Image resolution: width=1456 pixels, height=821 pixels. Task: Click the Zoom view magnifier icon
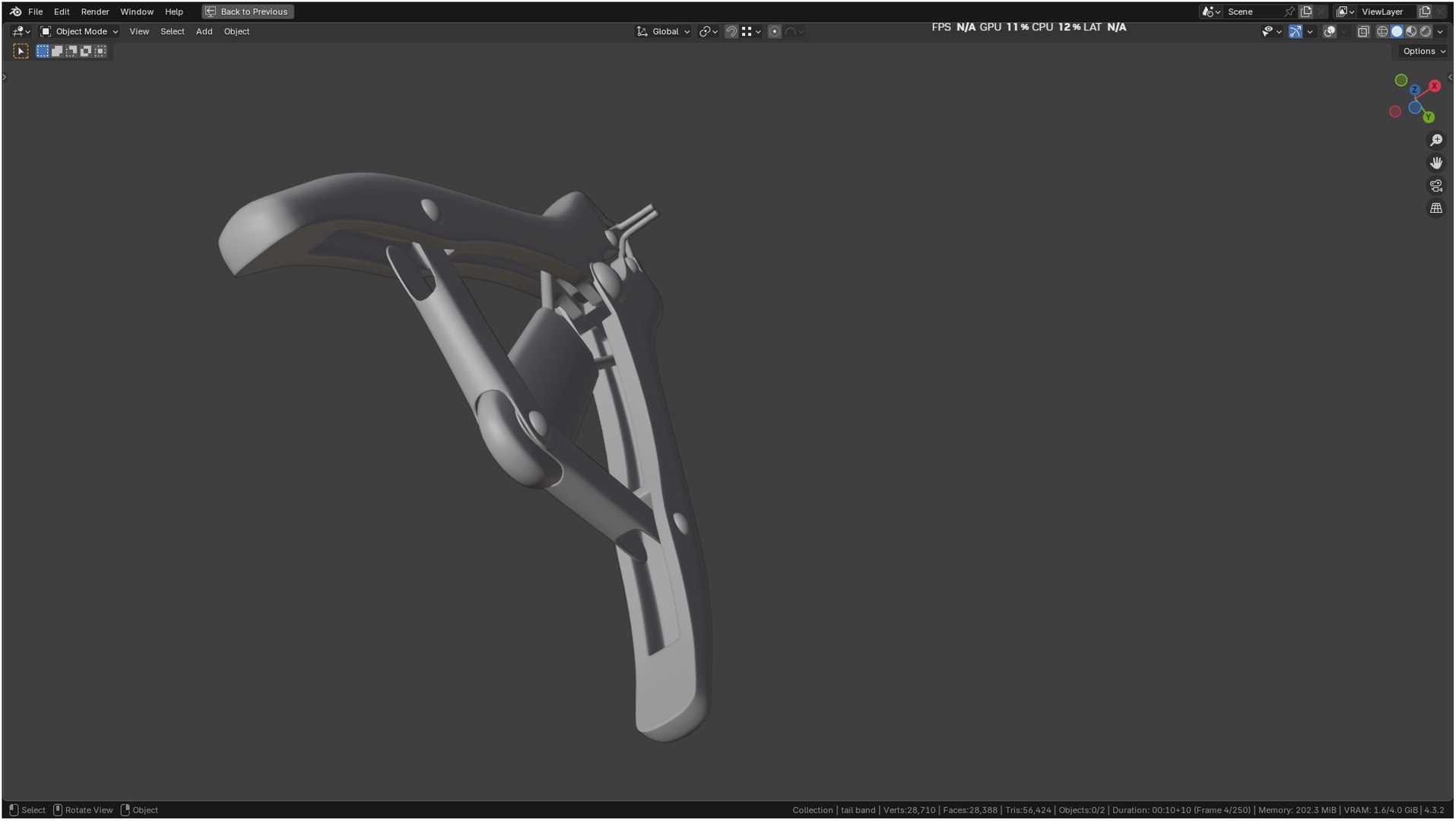(x=1436, y=141)
